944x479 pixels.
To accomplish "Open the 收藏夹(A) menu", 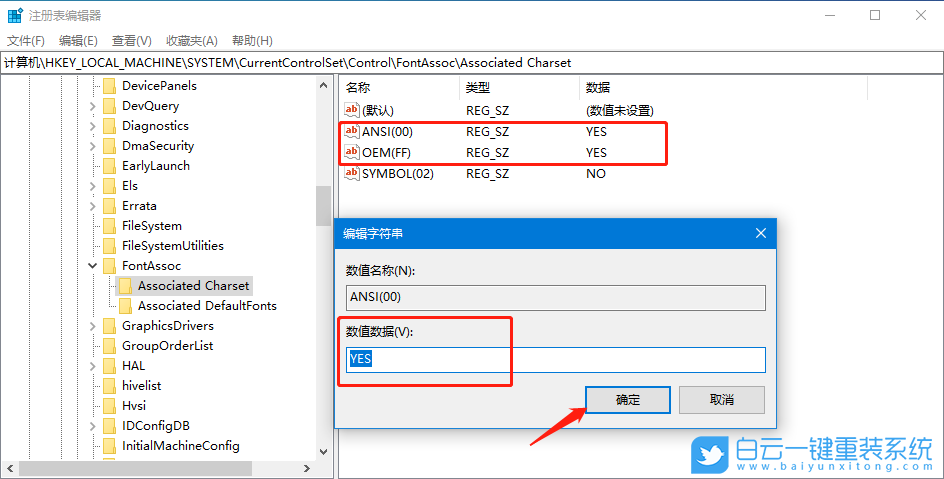I will [x=191, y=41].
